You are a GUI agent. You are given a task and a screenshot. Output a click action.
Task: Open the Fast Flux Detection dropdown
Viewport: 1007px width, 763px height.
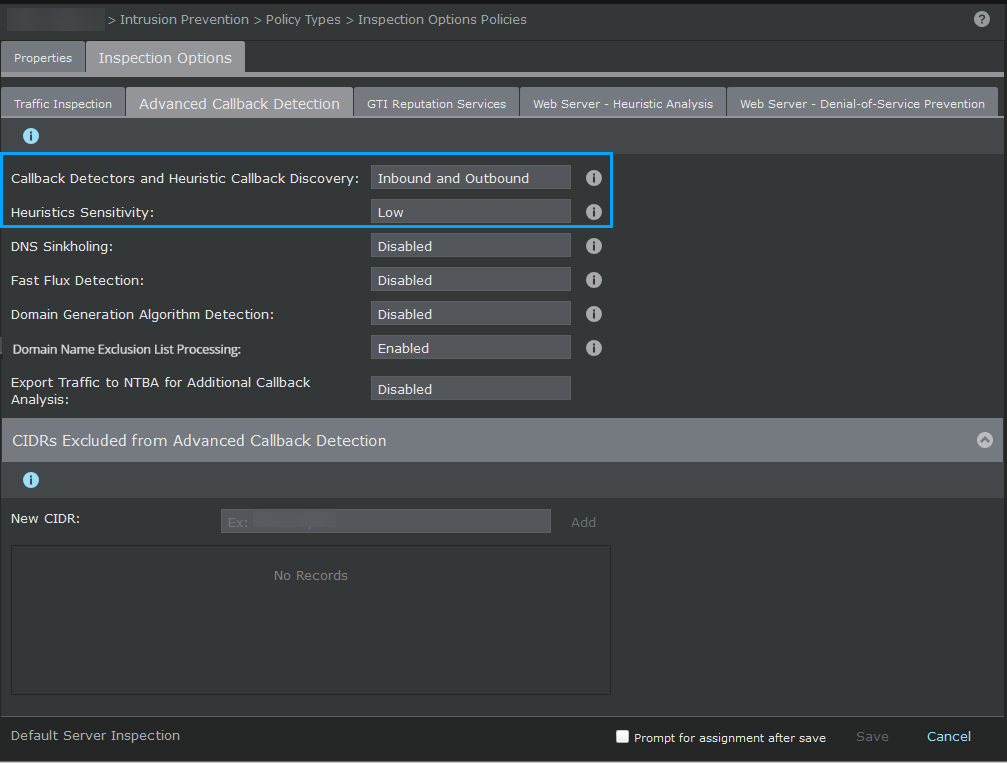click(x=471, y=279)
